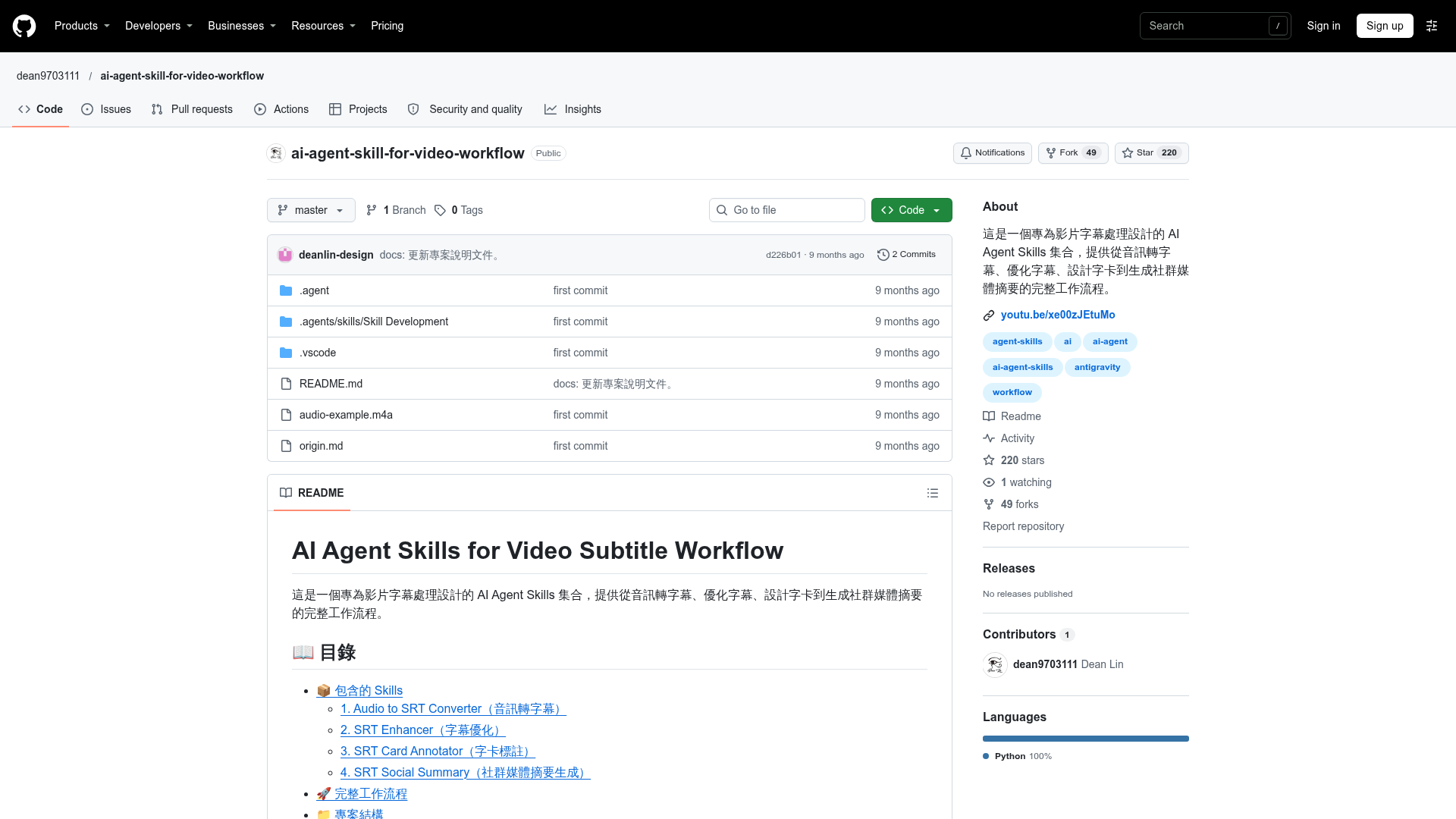Screen dimensions: 1456x819
Task: Open the 0 Tags link
Action: coord(459,210)
